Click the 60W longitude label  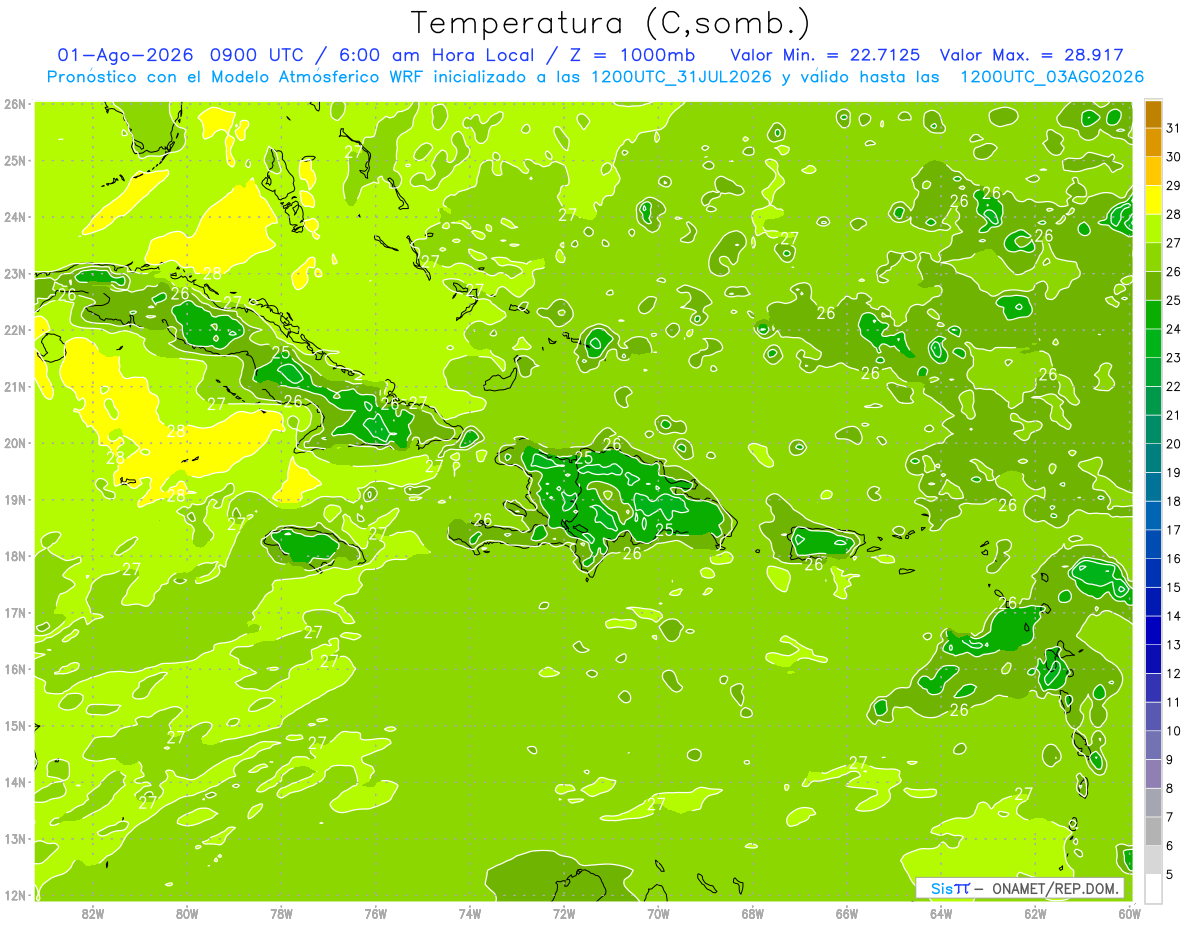click(x=1130, y=912)
